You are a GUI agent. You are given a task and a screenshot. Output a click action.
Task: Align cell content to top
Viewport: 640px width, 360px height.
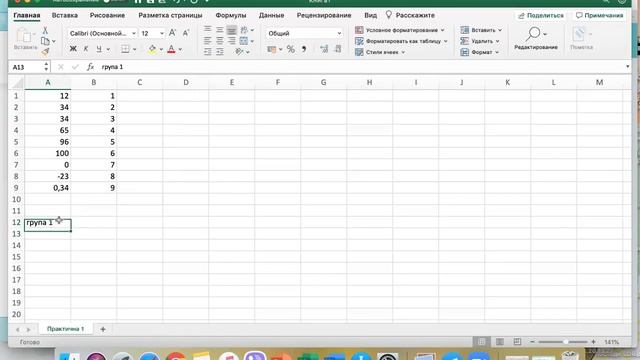coord(208,29)
